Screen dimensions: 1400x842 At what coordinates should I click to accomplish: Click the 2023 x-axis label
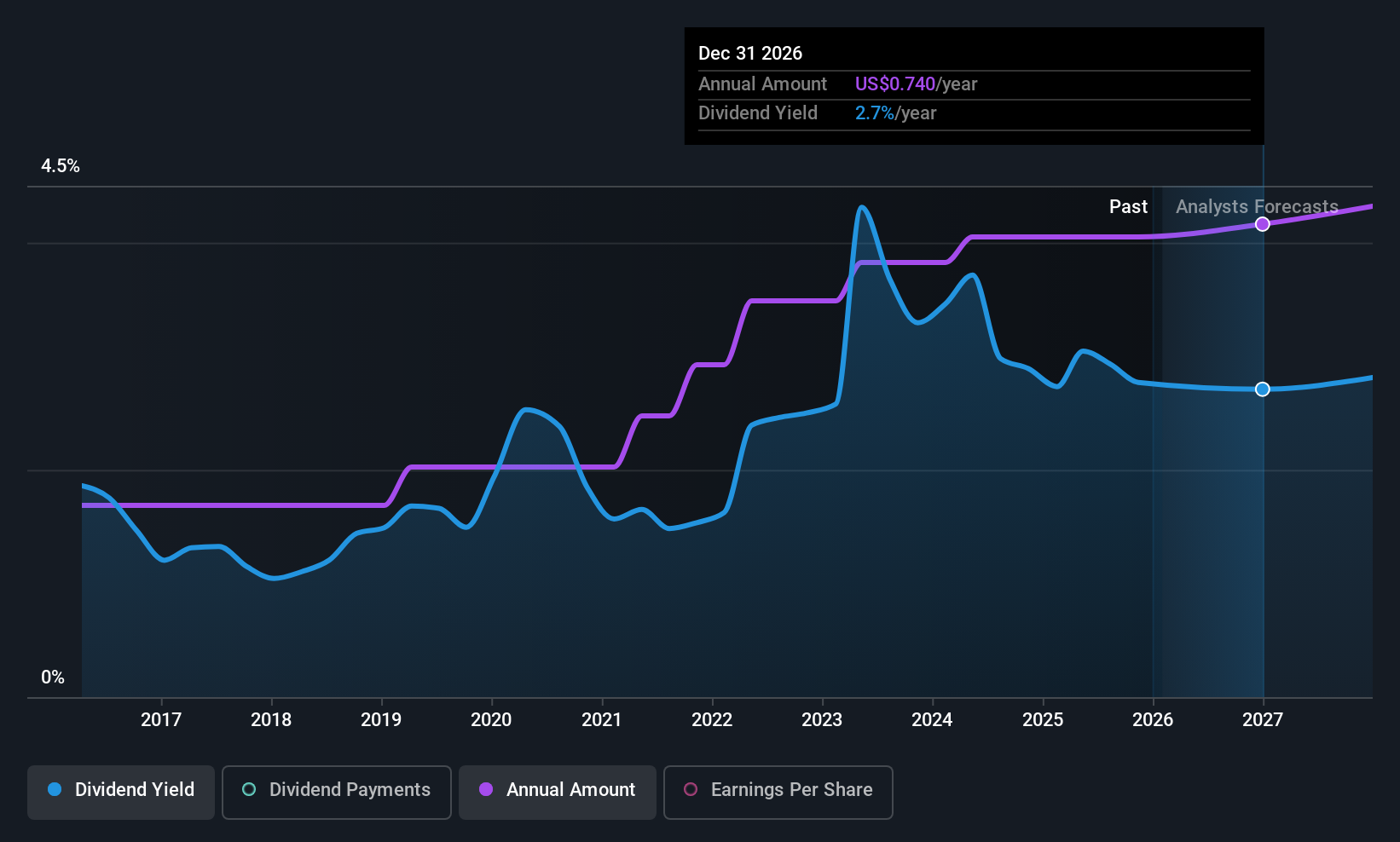[822, 720]
